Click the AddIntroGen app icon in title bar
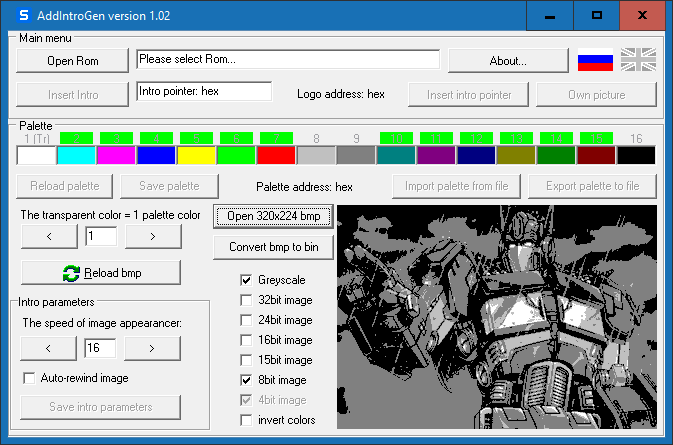The image size is (673, 445). coord(24,15)
